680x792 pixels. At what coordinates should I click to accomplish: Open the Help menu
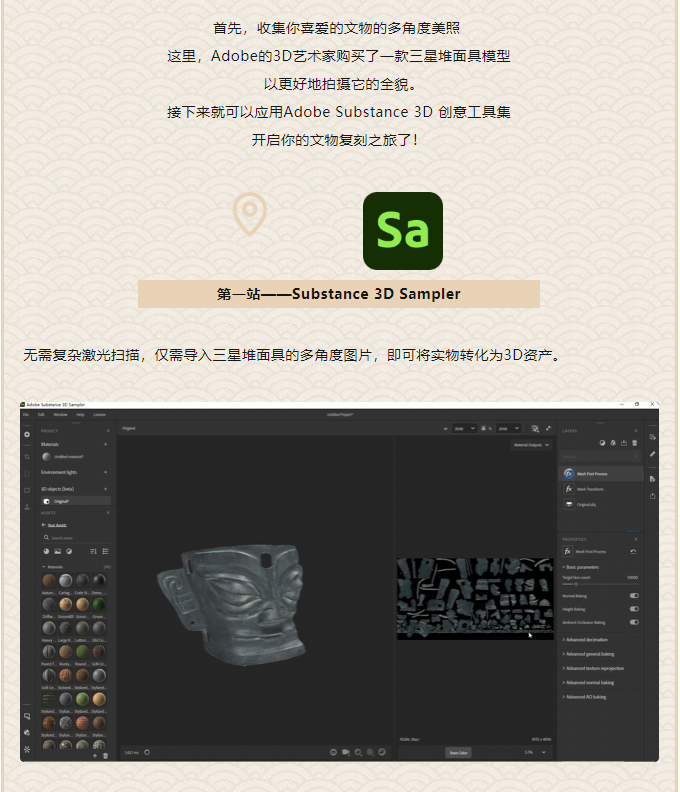80,415
